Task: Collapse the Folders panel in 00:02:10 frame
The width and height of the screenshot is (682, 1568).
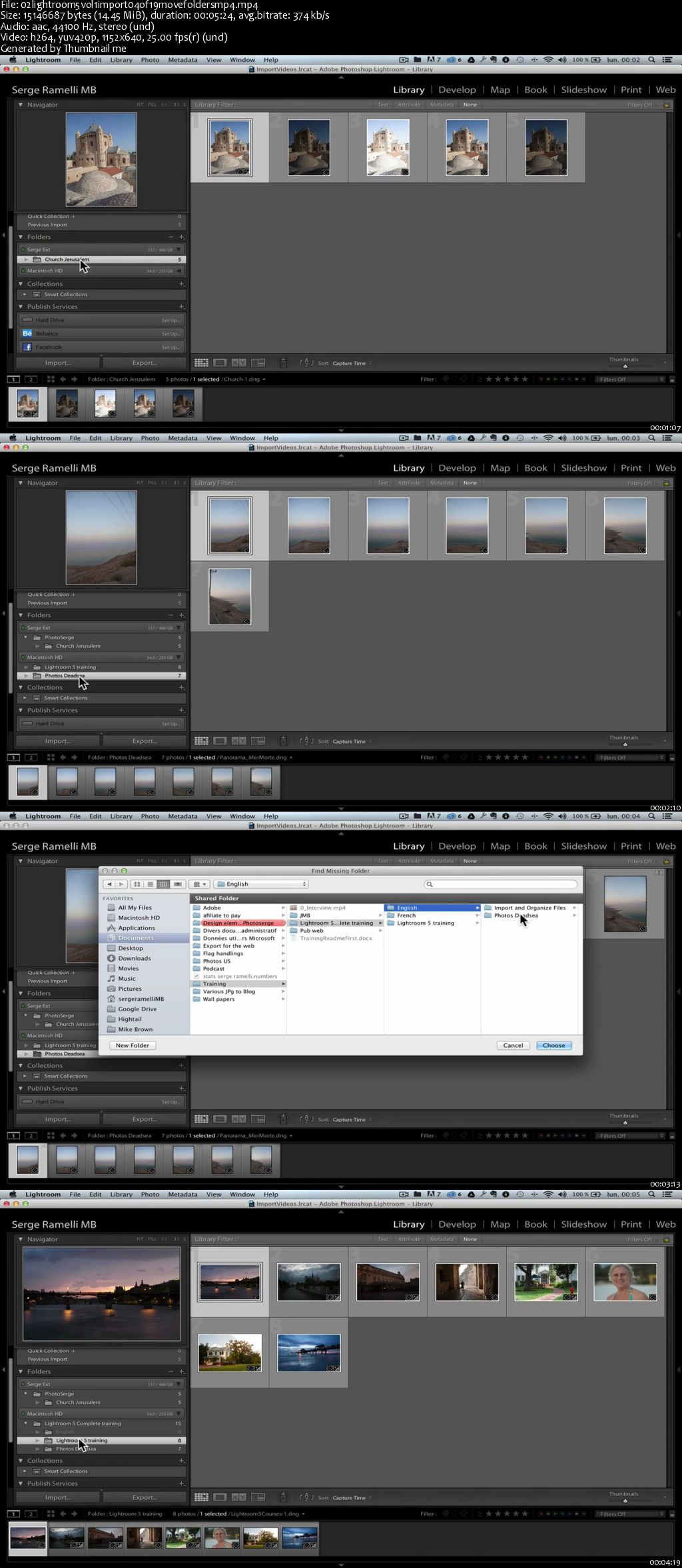Action: tap(21, 615)
